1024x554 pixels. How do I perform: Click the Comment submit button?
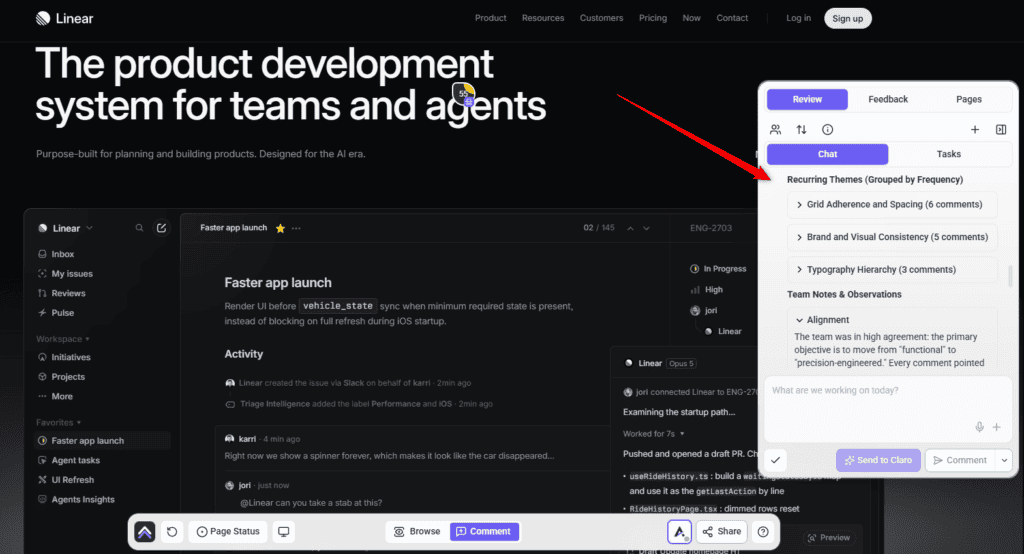click(x=960, y=460)
